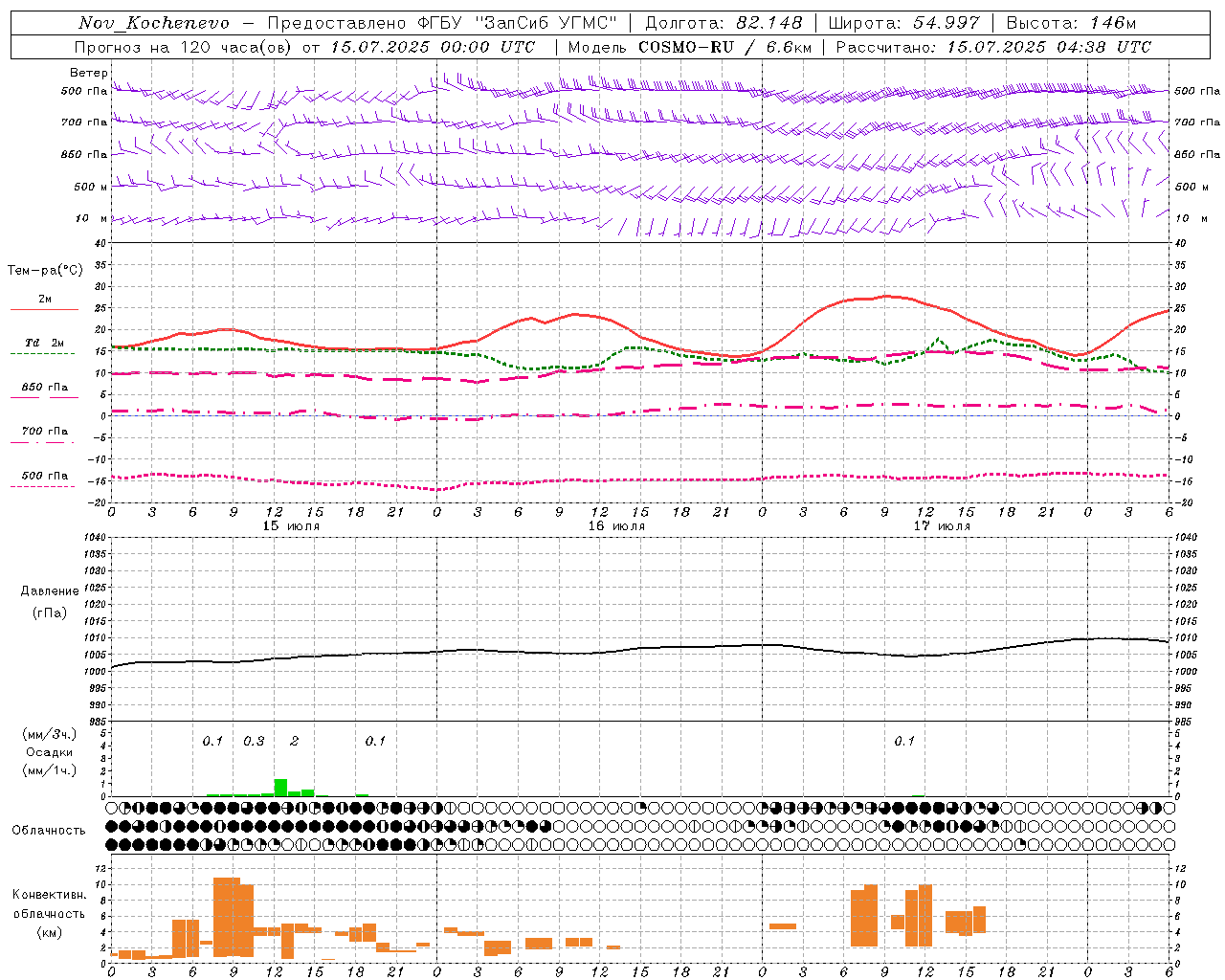The width and height of the screenshot is (1225, 980).
Task: Click the black pressure curve line
Action: [639, 651]
